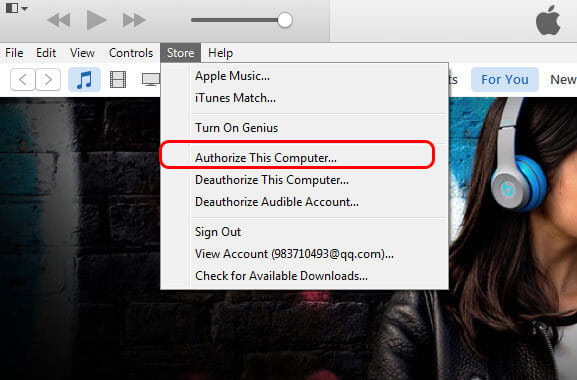The width and height of the screenshot is (577, 380).
Task: Open the Help menu
Action: (220, 53)
